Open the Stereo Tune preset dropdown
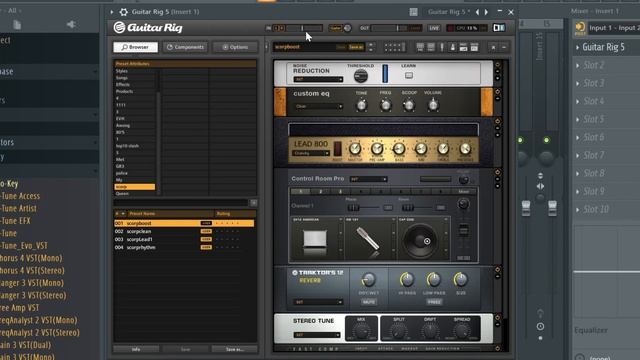Screen dimensions: 640x360 tap(316, 335)
